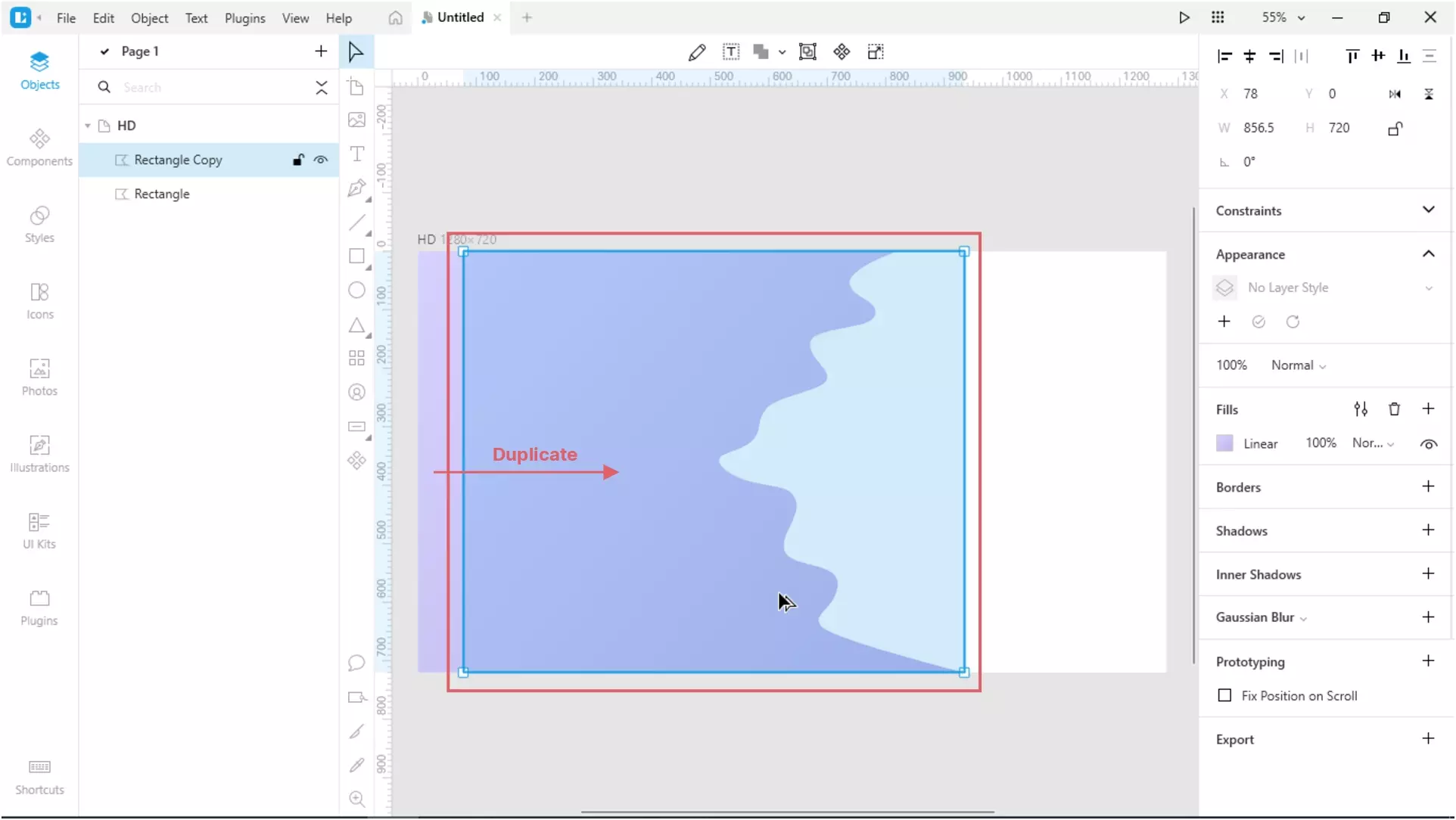Click the text box icon in top toolbar

coord(731,52)
